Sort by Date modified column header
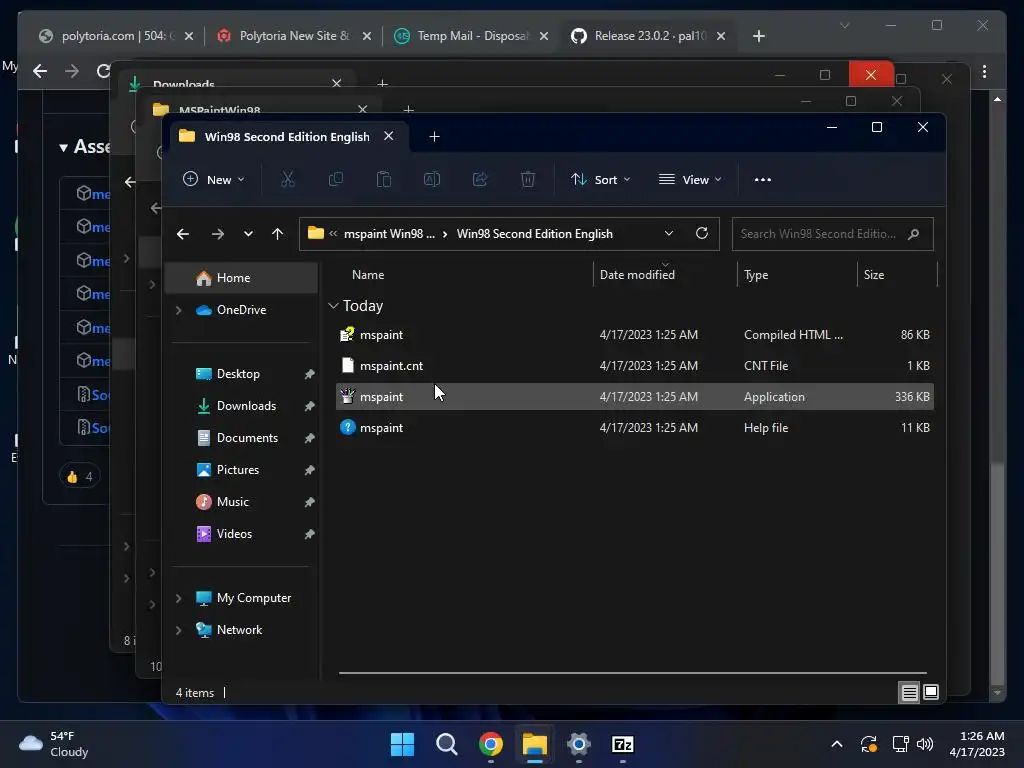Viewport: 1024px width, 768px height. 637,275
